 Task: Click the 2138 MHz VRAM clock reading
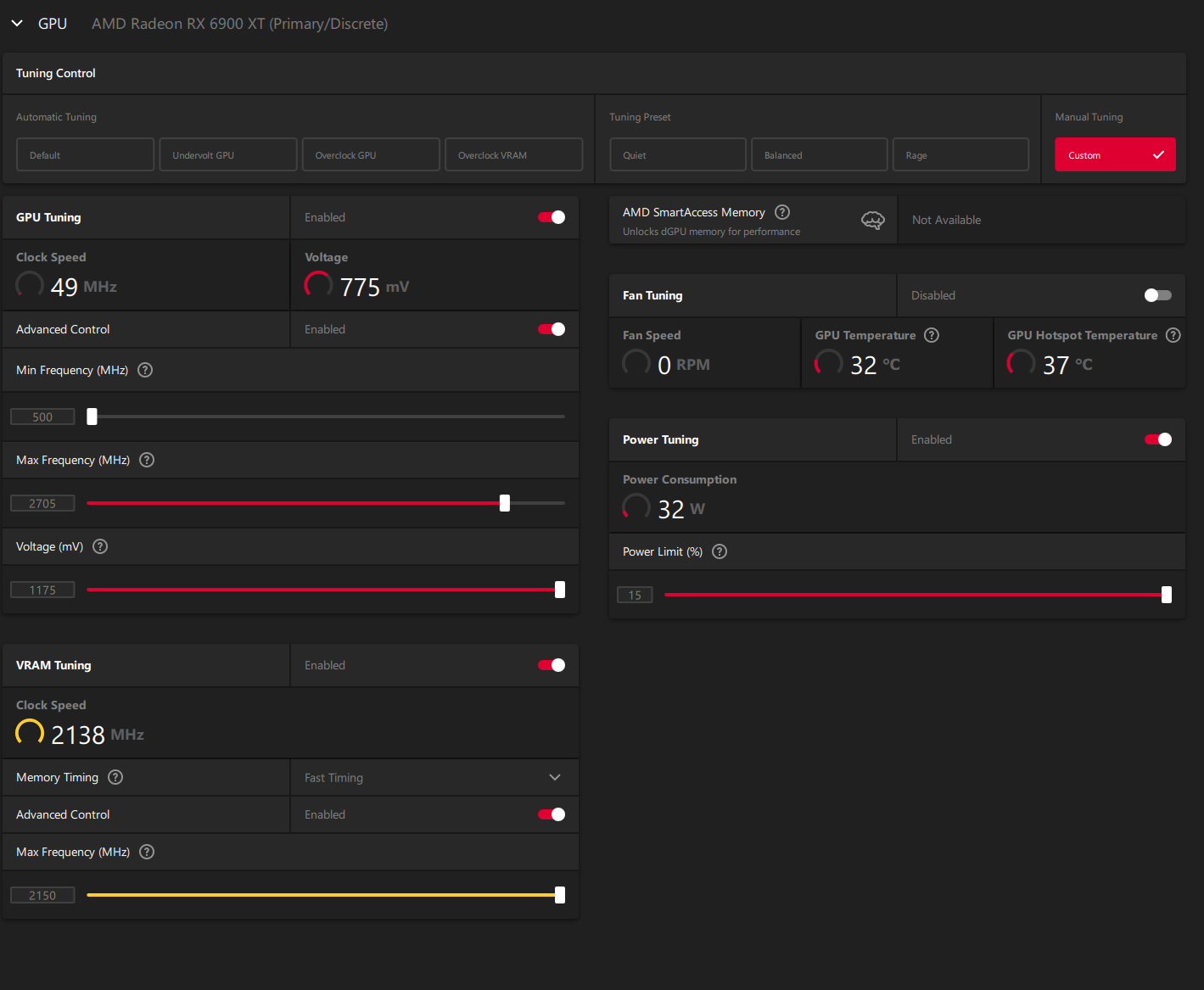tap(98, 735)
